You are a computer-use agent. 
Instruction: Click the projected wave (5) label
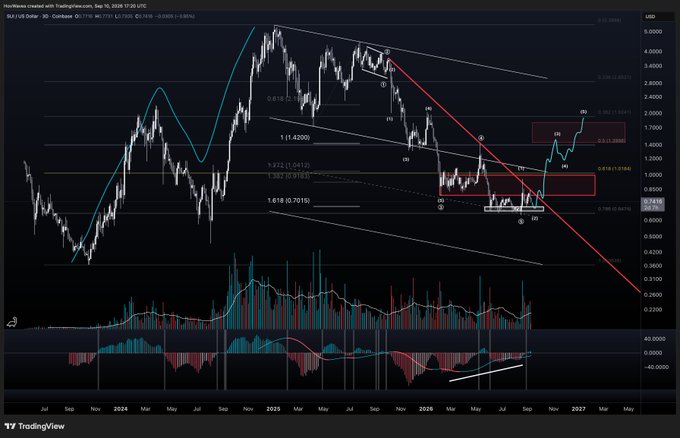pos(583,112)
